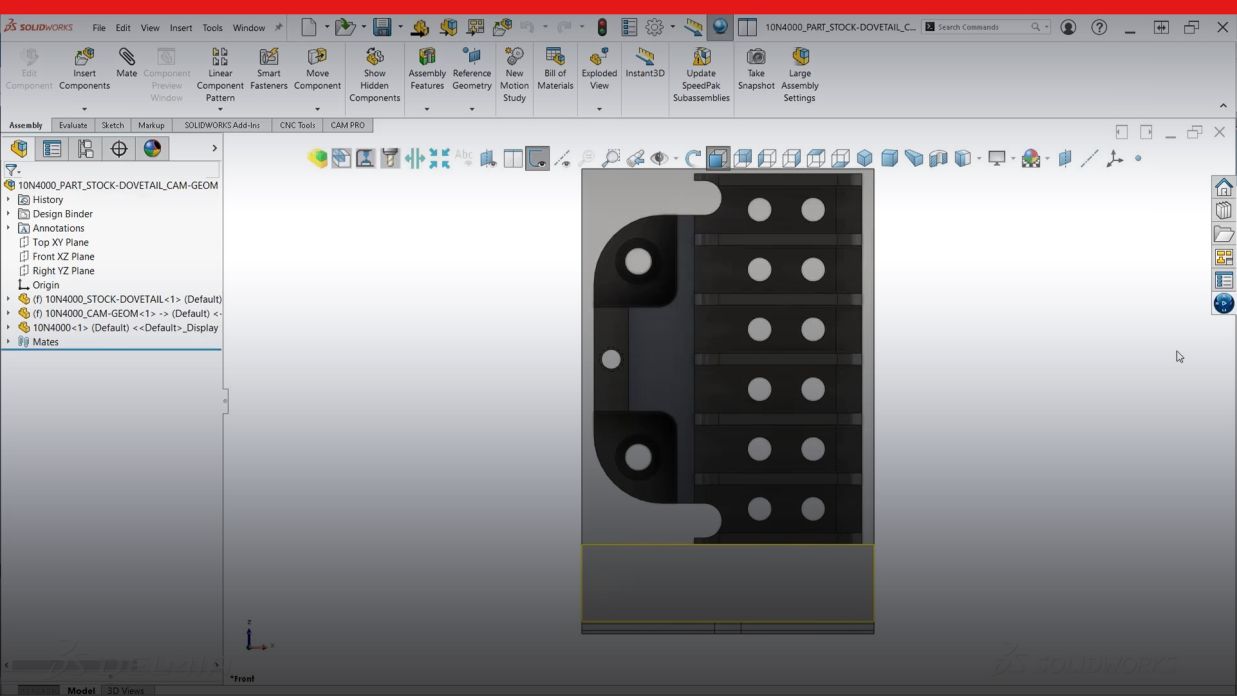Open the Tools menu
1237x696 pixels.
[x=212, y=28]
